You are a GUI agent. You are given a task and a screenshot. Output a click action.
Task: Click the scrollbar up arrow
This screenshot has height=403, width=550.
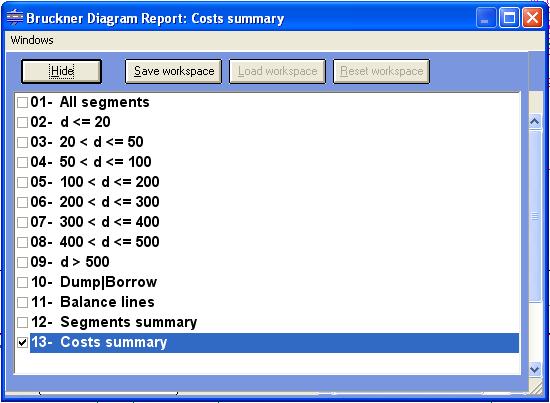coord(535,122)
